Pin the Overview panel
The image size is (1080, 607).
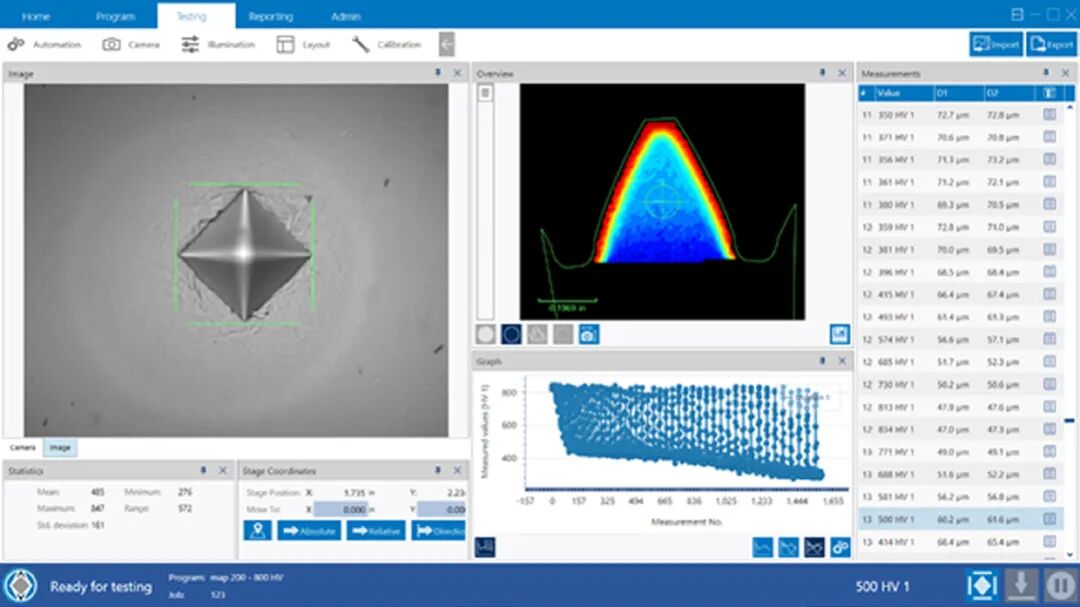click(822, 72)
